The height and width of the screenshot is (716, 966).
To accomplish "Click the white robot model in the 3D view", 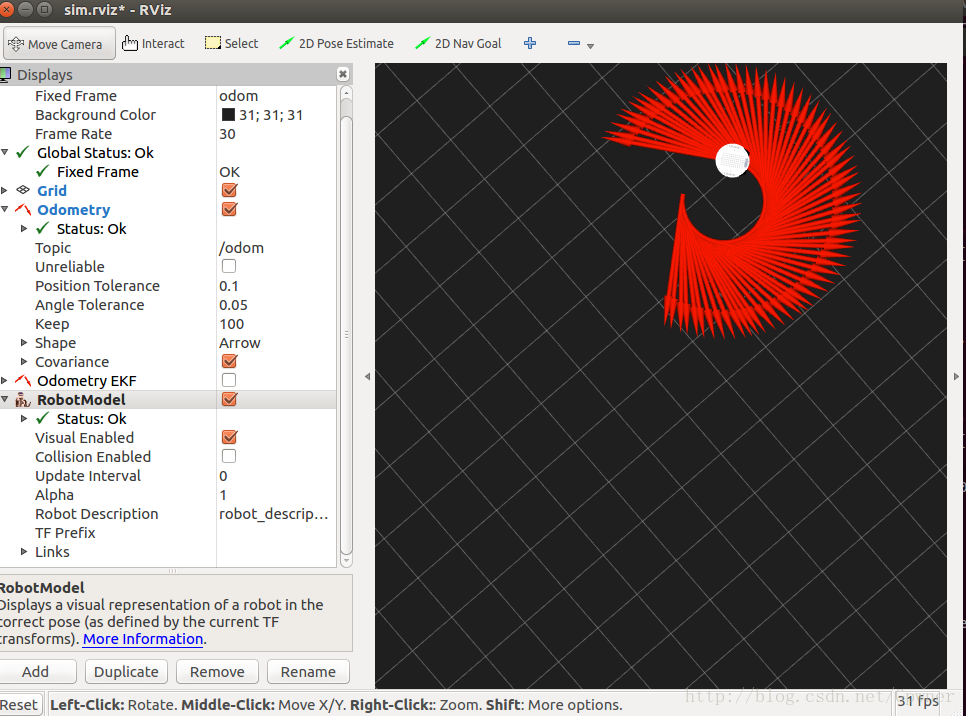I will click(x=733, y=160).
